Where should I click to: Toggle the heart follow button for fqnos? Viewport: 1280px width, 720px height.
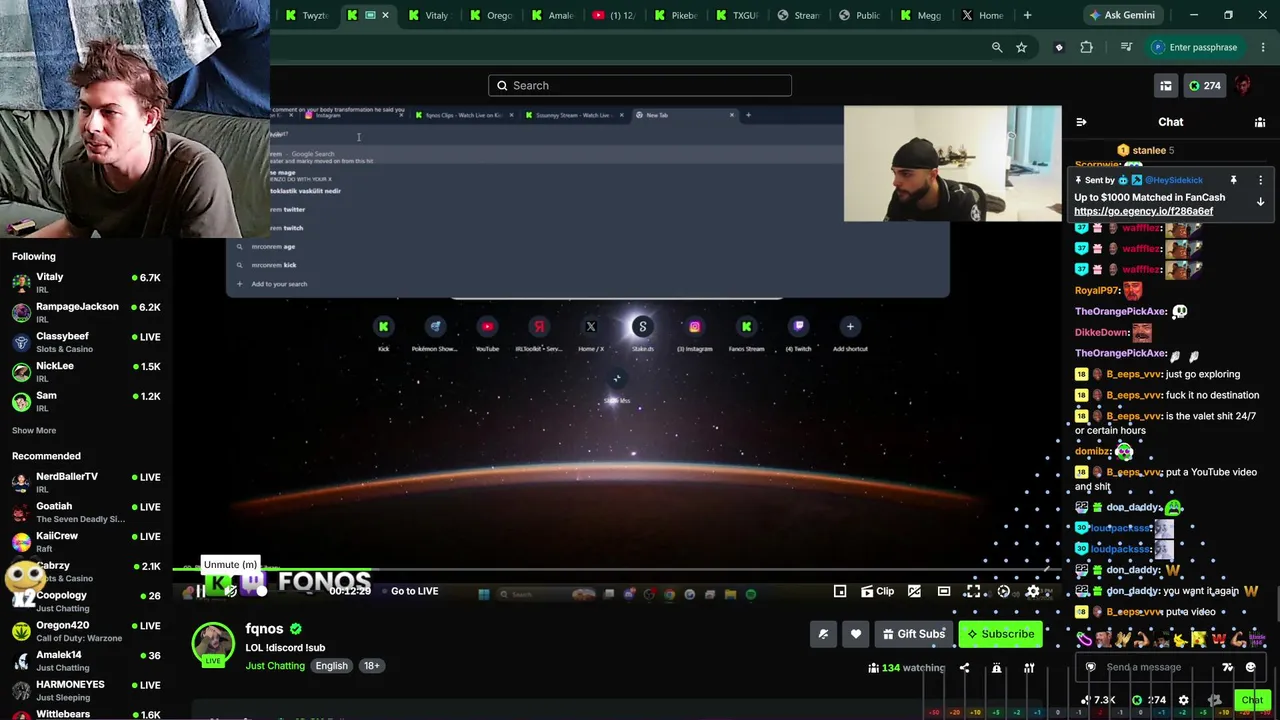[x=855, y=634]
